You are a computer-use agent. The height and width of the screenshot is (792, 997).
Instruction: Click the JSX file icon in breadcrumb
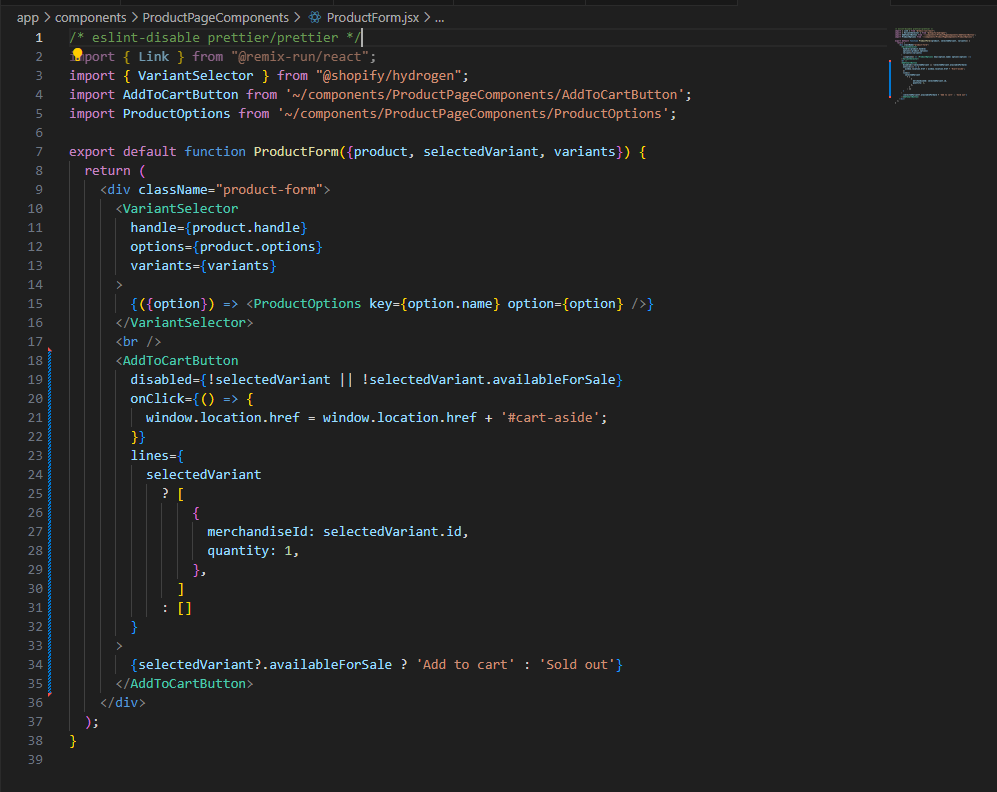pyautogui.click(x=315, y=18)
